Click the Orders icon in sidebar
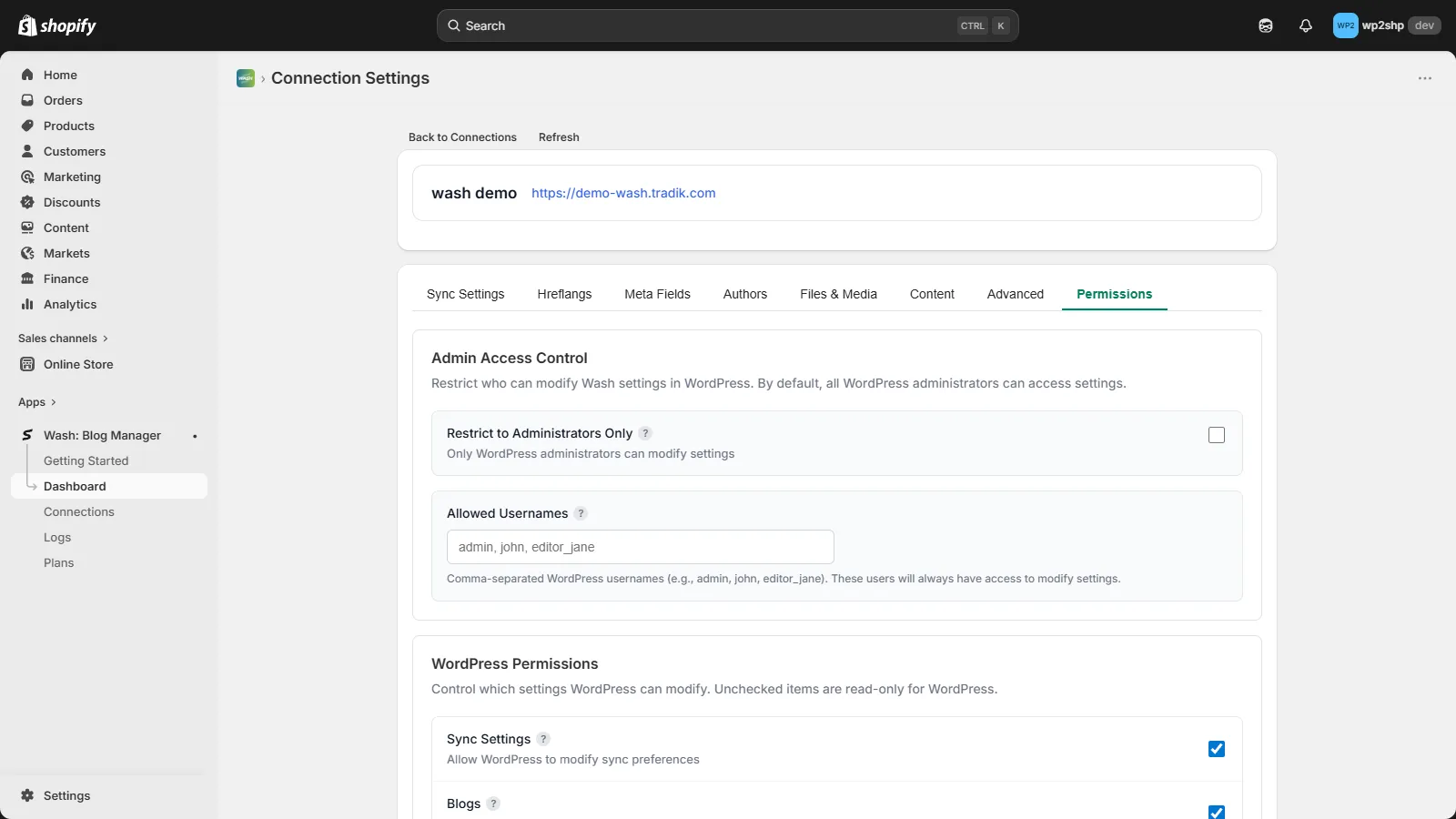The height and width of the screenshot is (819, 1456). [27, 100]
